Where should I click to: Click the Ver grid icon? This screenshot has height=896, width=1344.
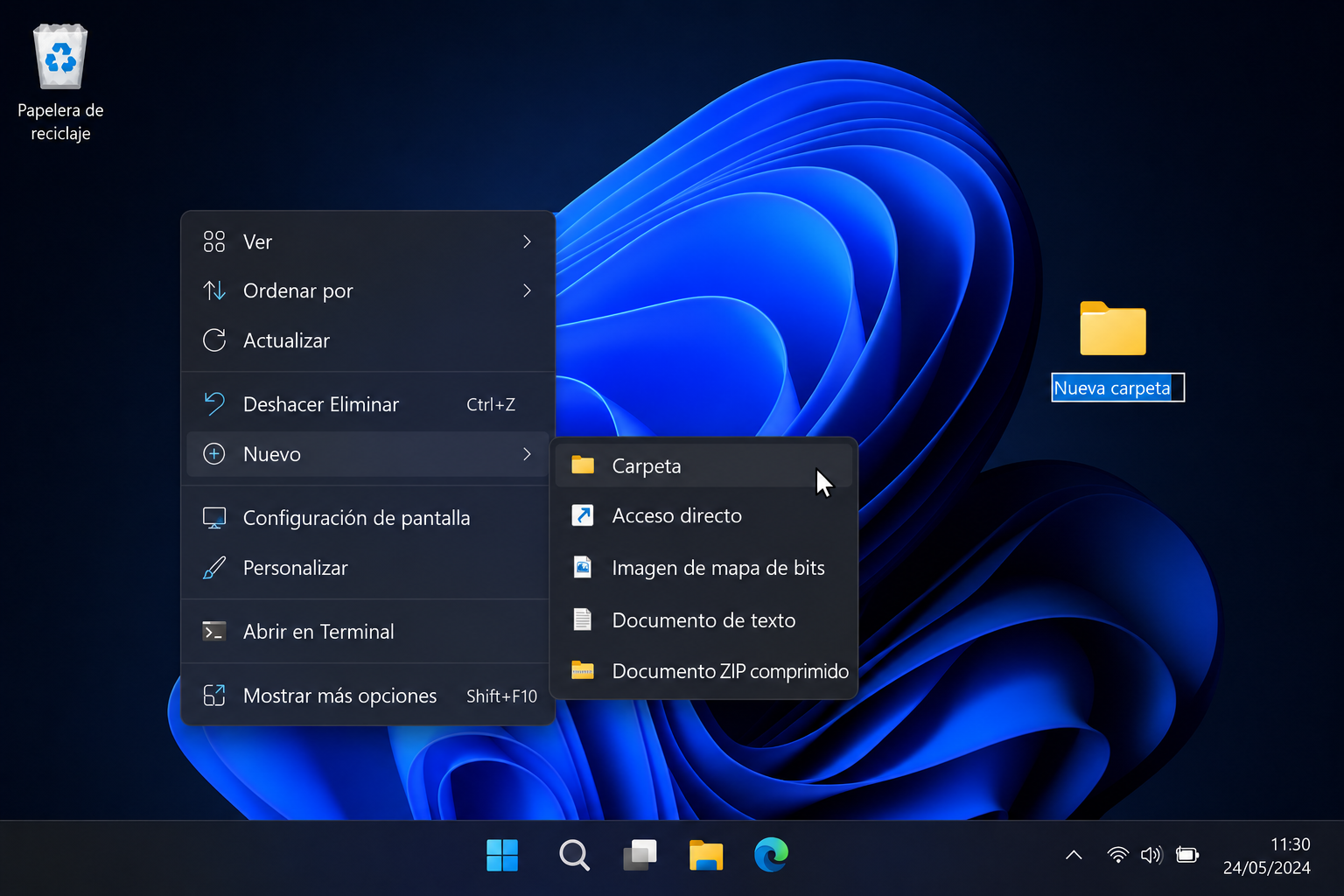click(214, 241)
